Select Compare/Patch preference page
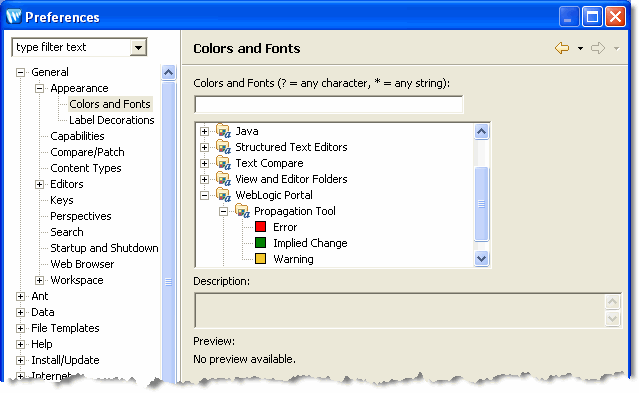This screenshot has height=393, width=639. tap(87, 152)
